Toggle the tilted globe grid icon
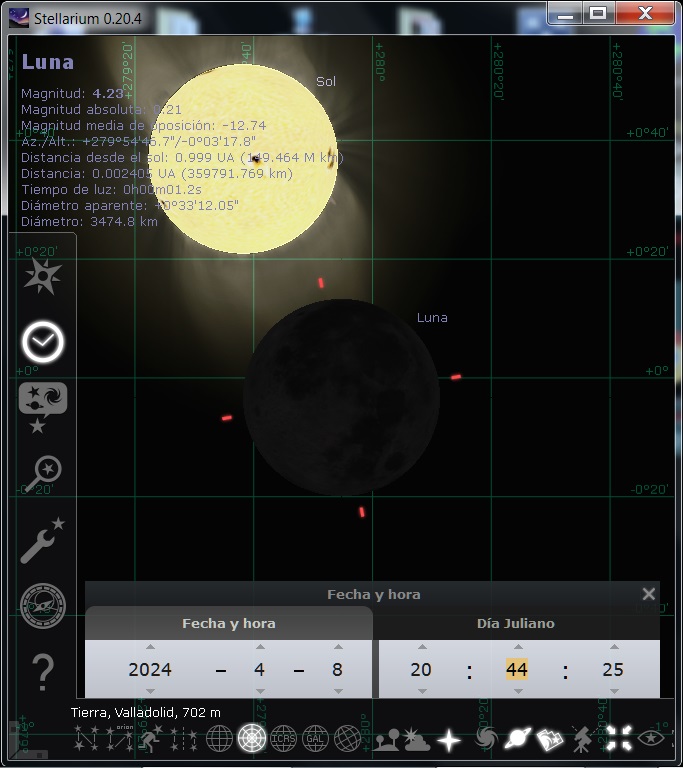This screenshot has height=768, width=683. click(x=347, y=738)
